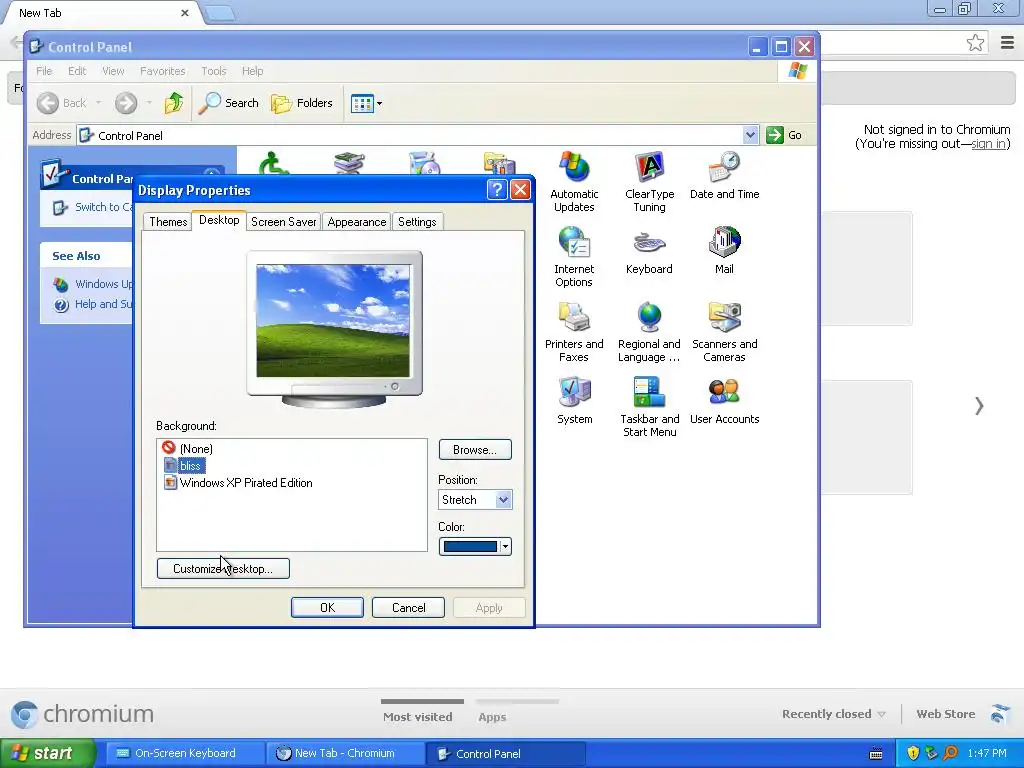Click the Up folder toolbar icon
Viewport: 1024px width, 768px height.
pyautogui.click(x=174, y=103)
